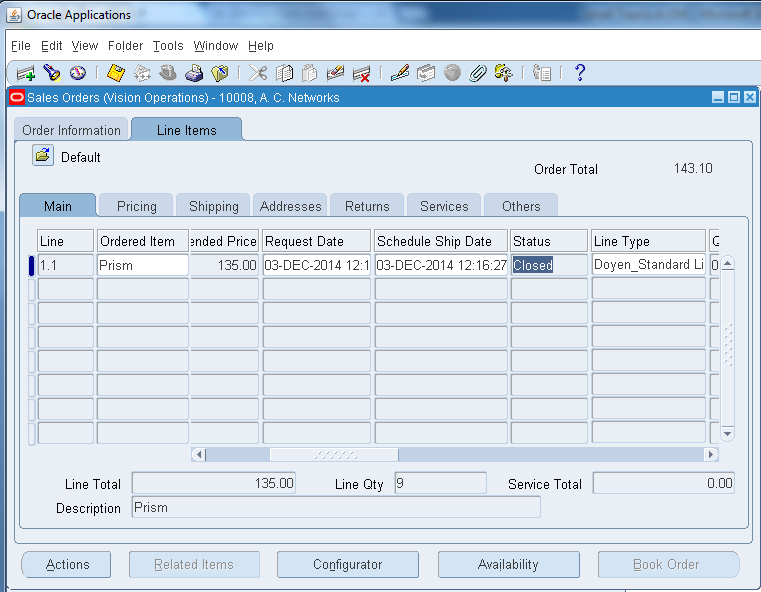Click the Closed status cell
The width and height of the screenshot is (761, 592).
tap(549, 265)
